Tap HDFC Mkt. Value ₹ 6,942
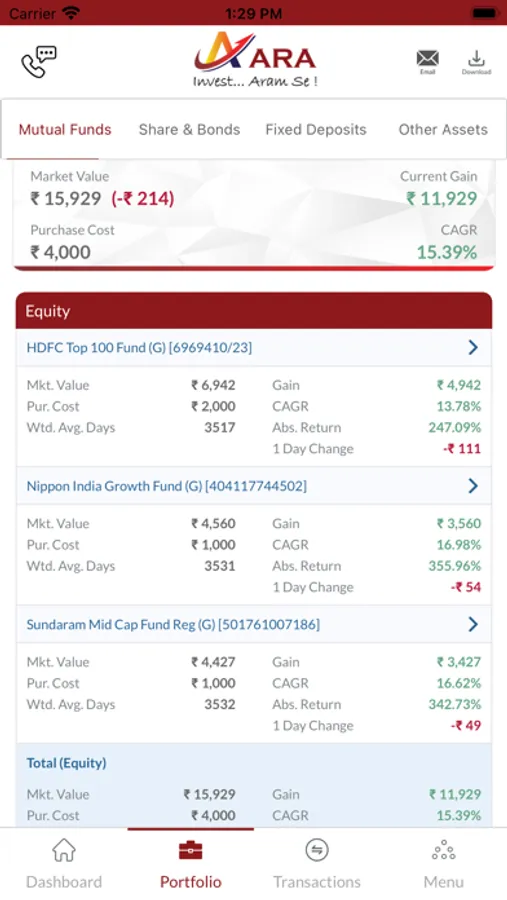507x900 pixels. 213,385
